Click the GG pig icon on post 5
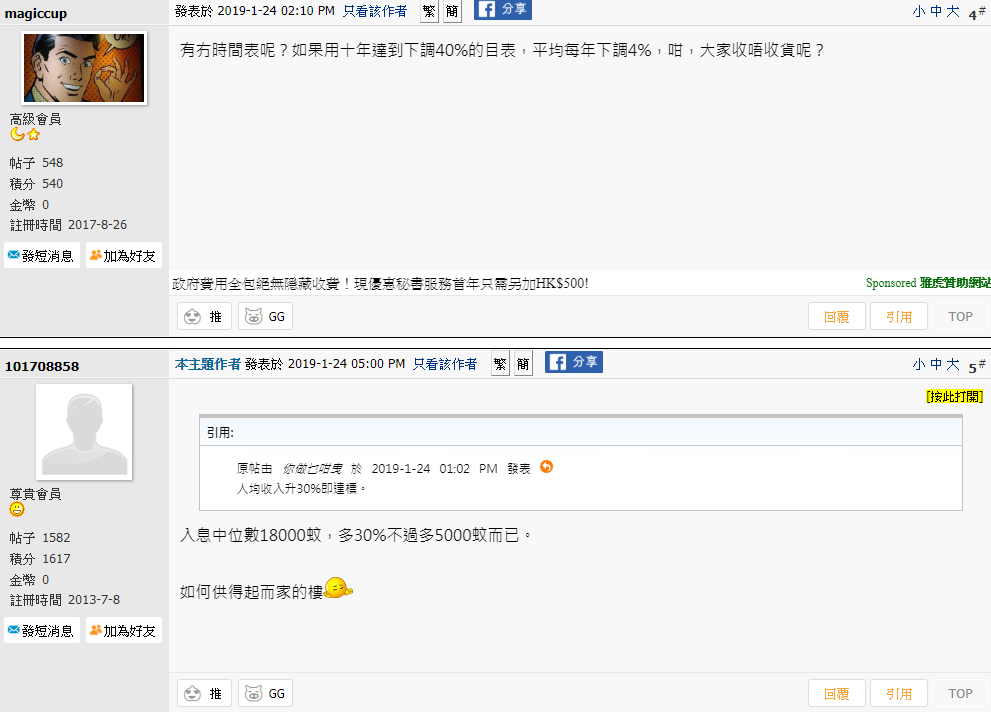The height and width of the screenshot is (712, 991). [x=265, y=694]
